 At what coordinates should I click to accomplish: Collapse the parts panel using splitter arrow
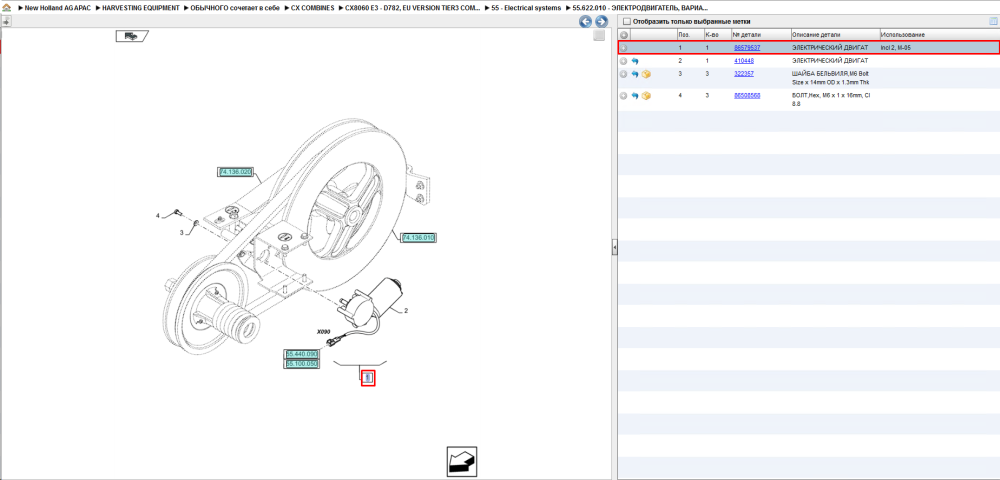tap(615, 247)
